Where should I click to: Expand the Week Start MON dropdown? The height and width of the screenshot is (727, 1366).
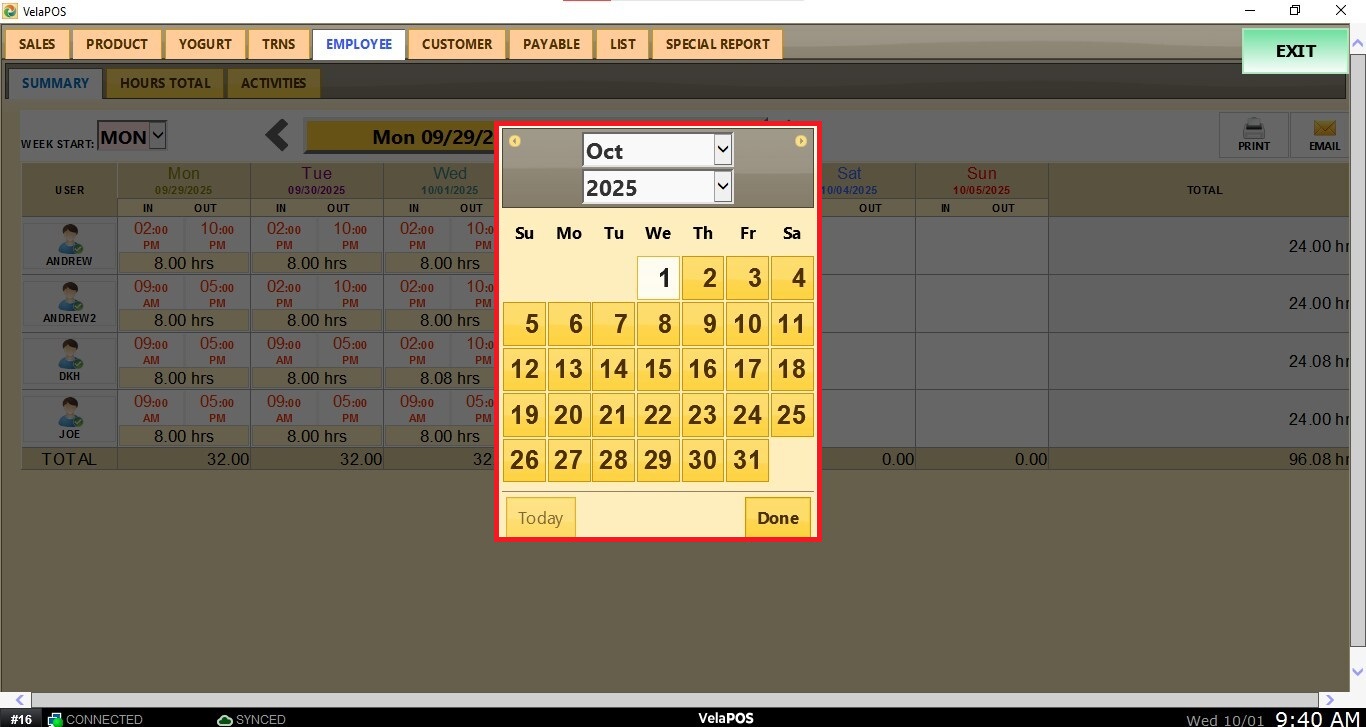point(157,137)
